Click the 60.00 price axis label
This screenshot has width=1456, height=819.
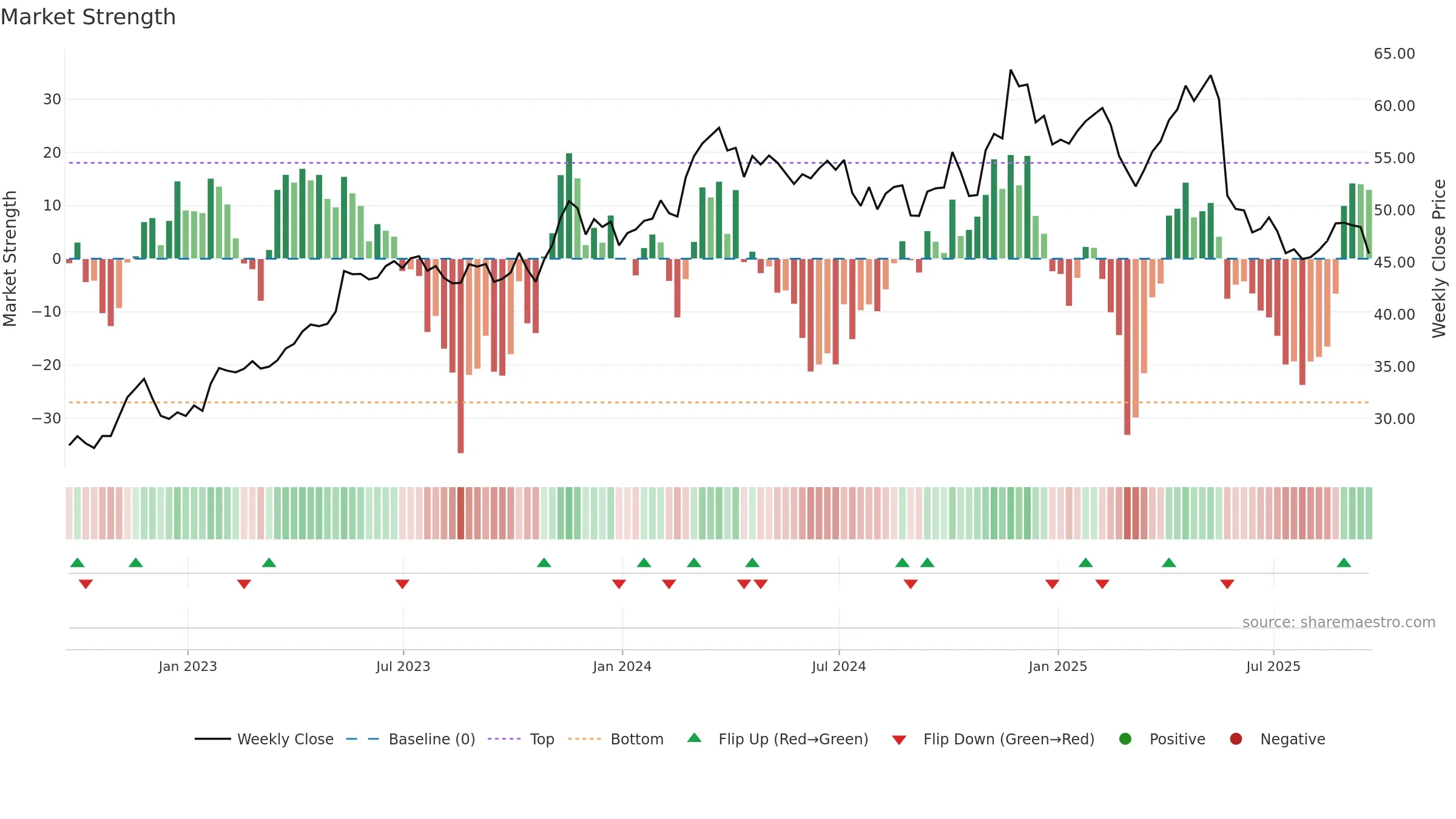point(1394,106)
